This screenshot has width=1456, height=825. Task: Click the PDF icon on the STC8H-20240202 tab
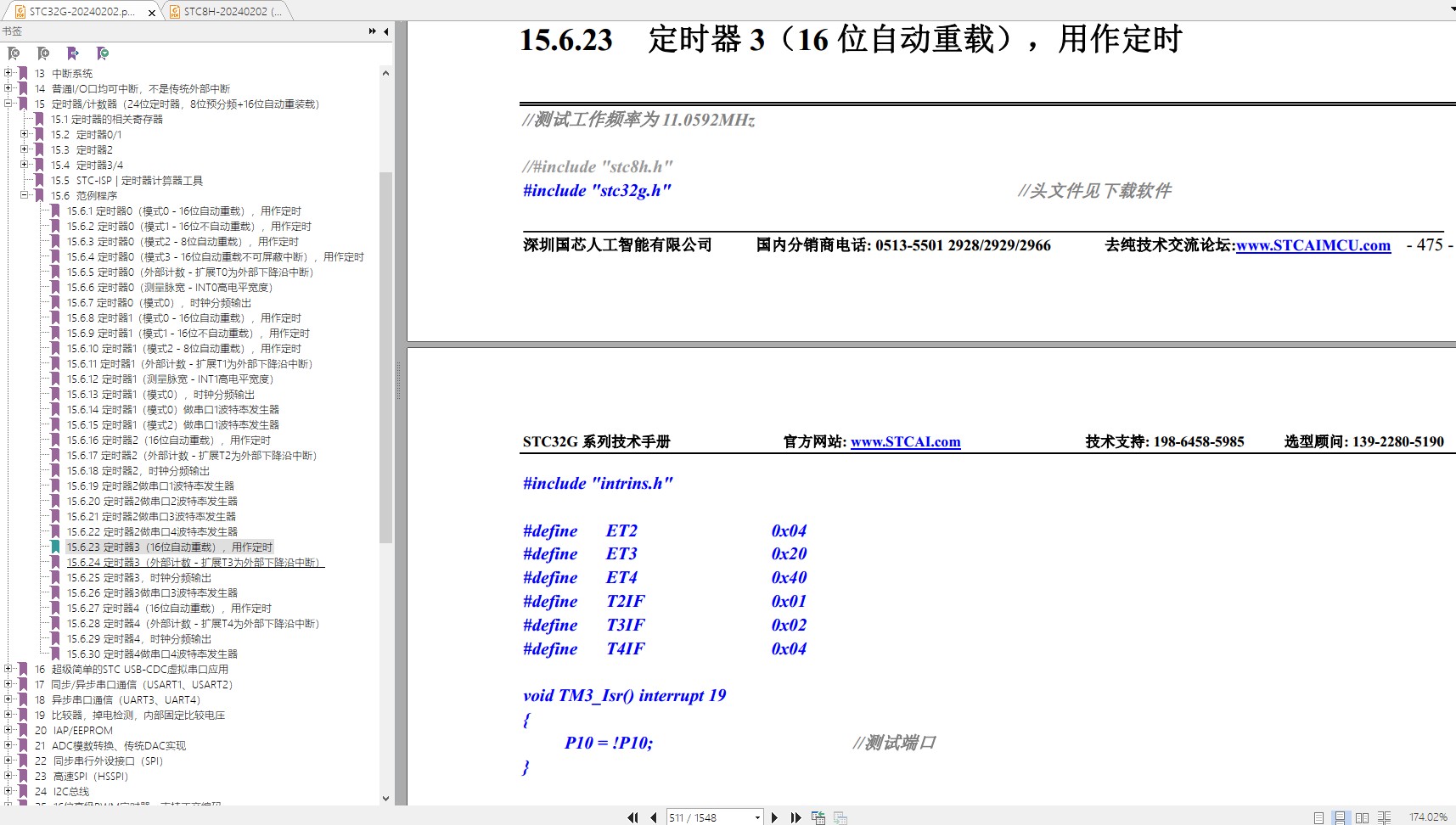pos(174,11)
